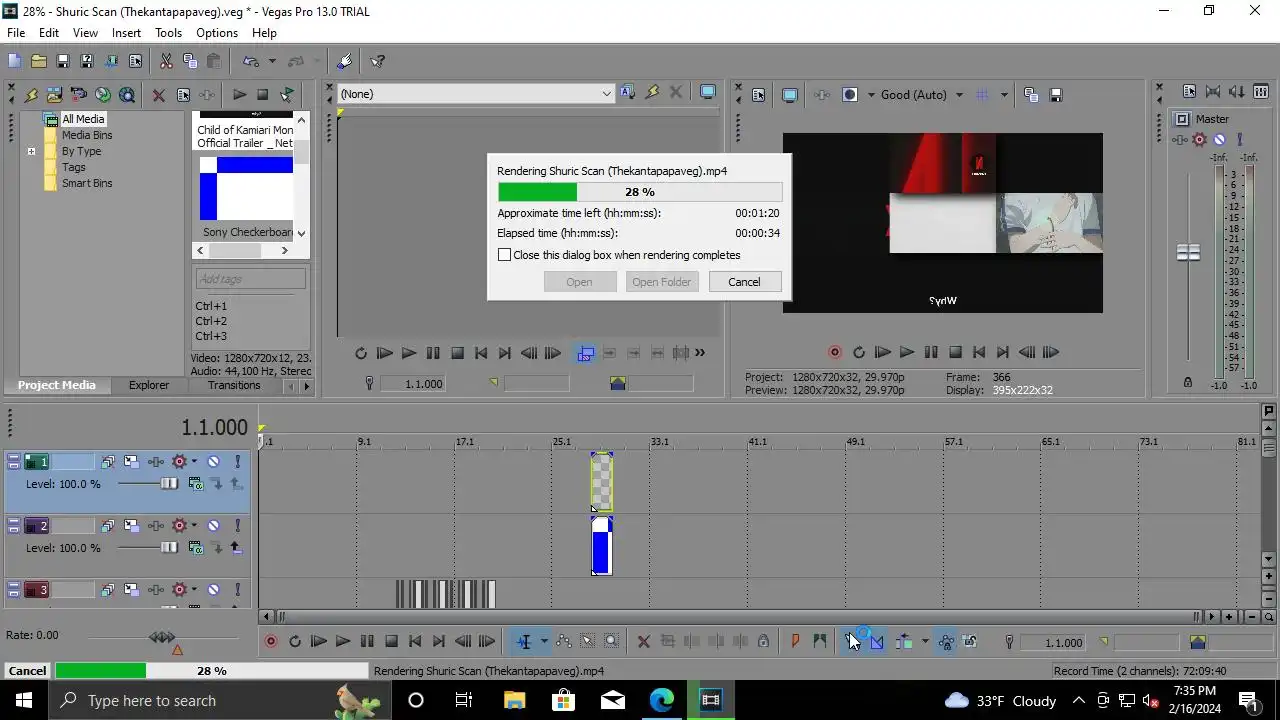1280x720 pixels.
Task: Click the Cancel button in status bar
Action: click(x=27, y=671)
